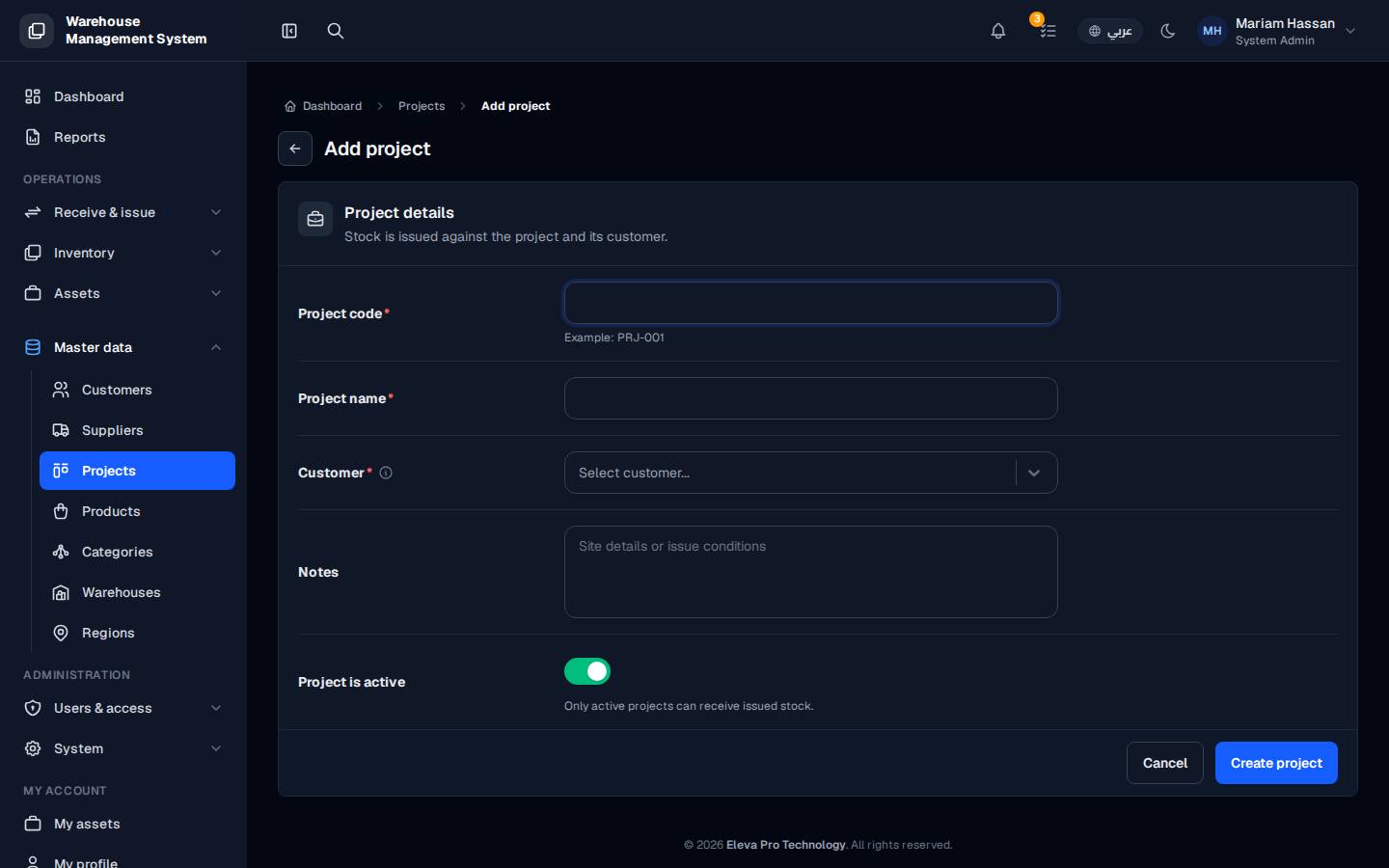The image size is (1389, 868).
Task: Open Warehouses under Master data
Action: point(137,592)
